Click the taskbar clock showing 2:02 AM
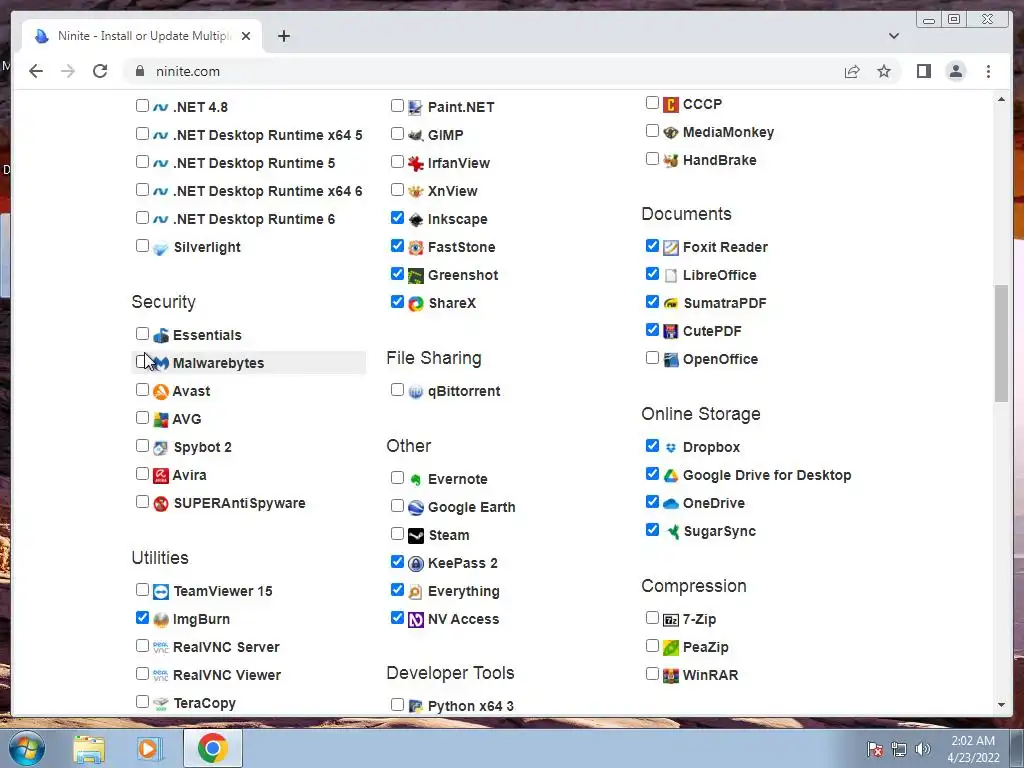 (973, 749)
